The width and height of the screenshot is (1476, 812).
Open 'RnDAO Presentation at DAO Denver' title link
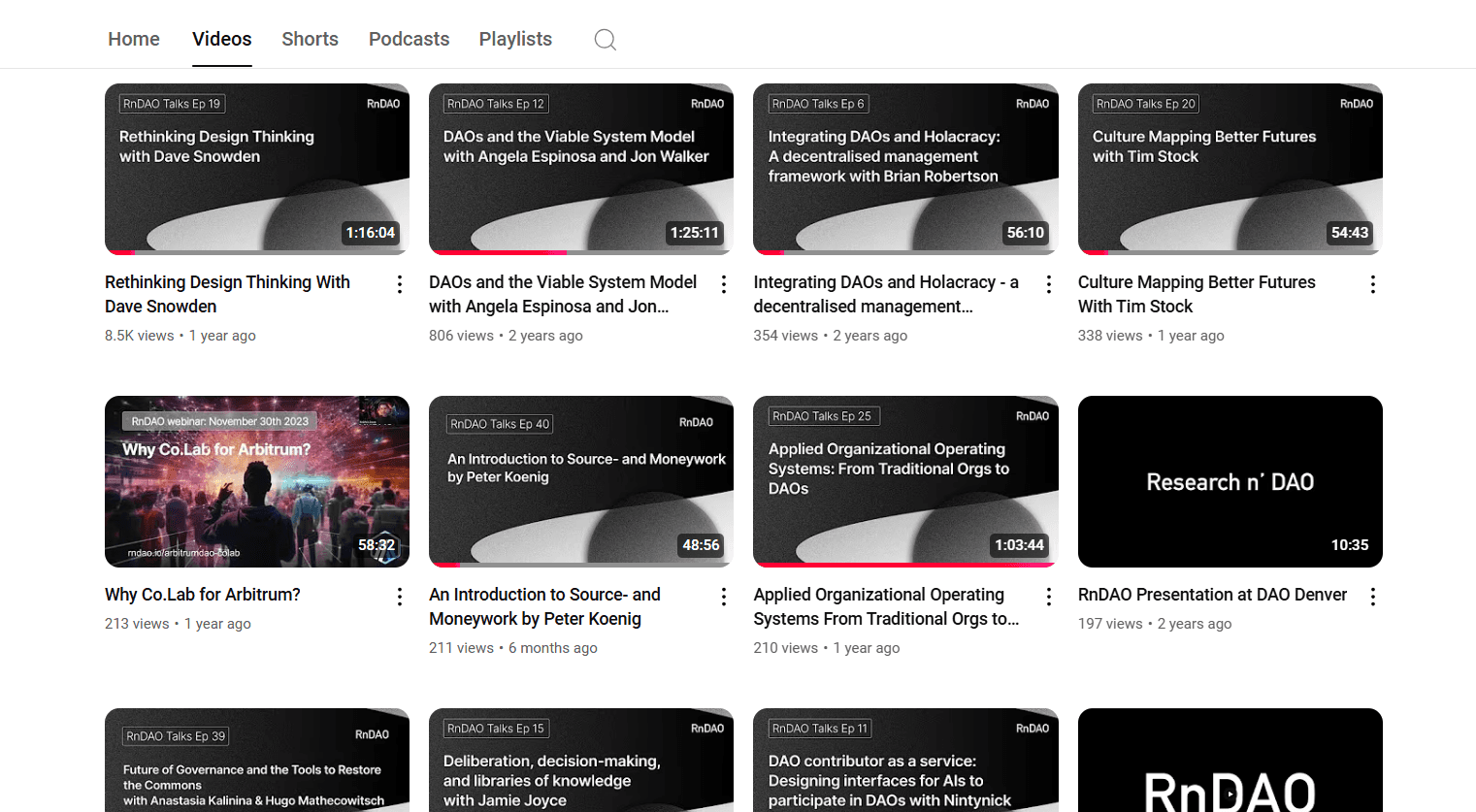1212,595
